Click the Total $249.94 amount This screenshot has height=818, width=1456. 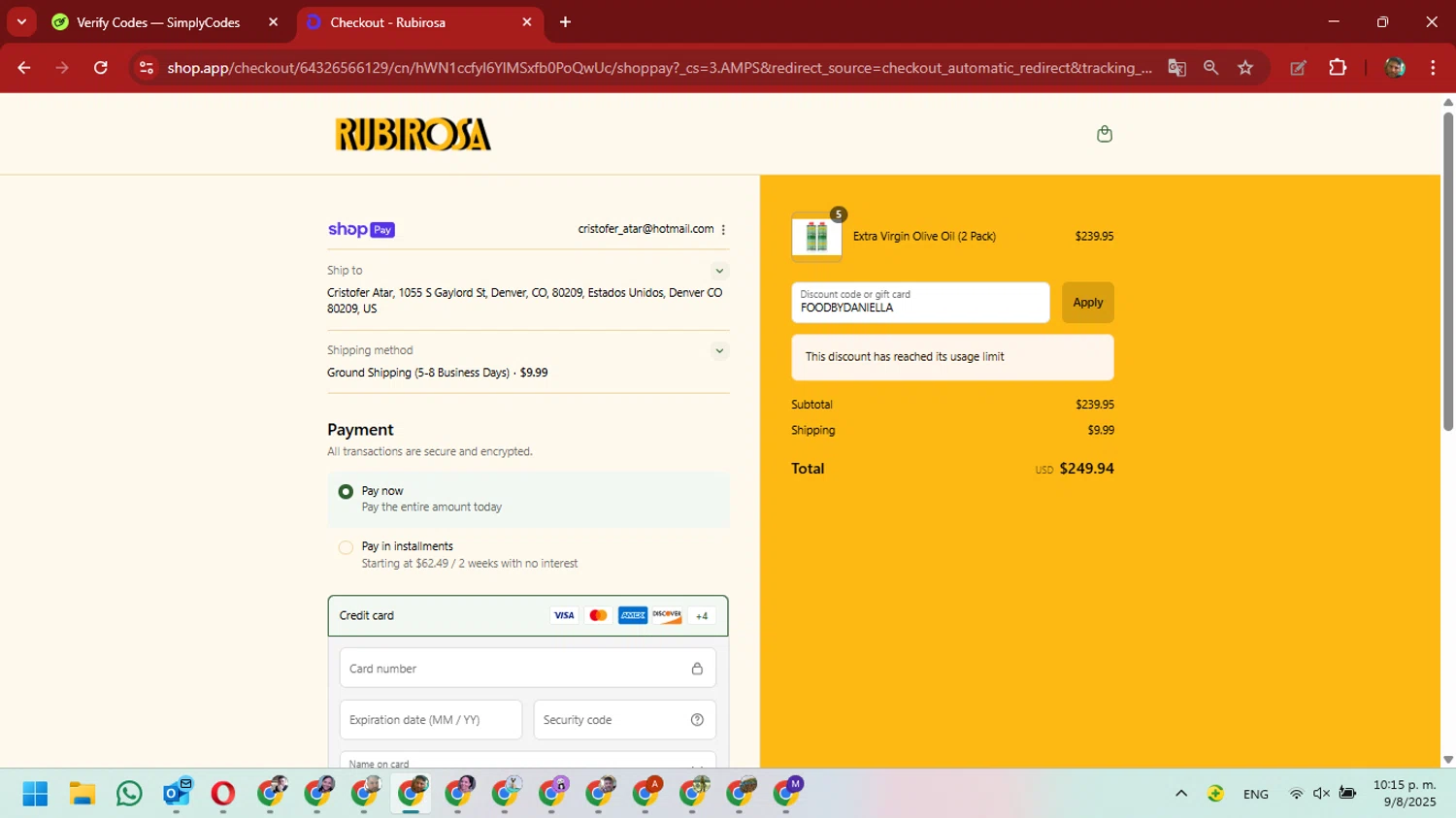pyautogui.click(x=1086, y=469)
